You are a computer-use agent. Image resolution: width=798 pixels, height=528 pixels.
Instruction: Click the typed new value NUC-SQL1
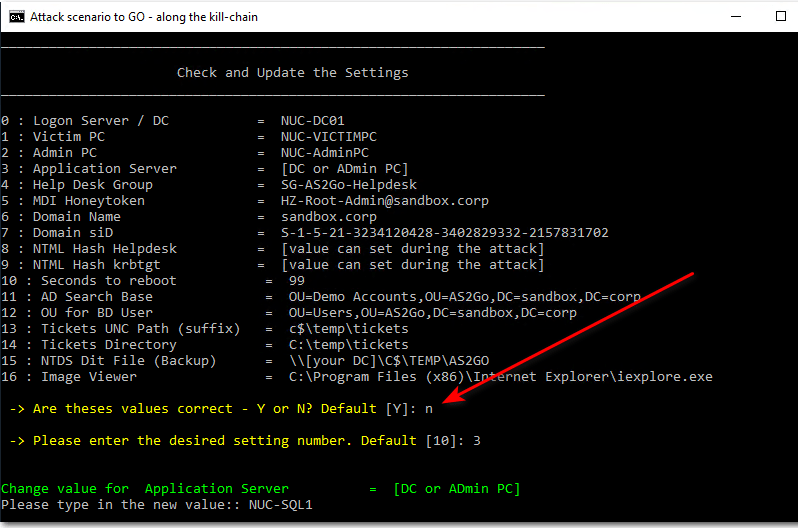(x=280, y=505)
